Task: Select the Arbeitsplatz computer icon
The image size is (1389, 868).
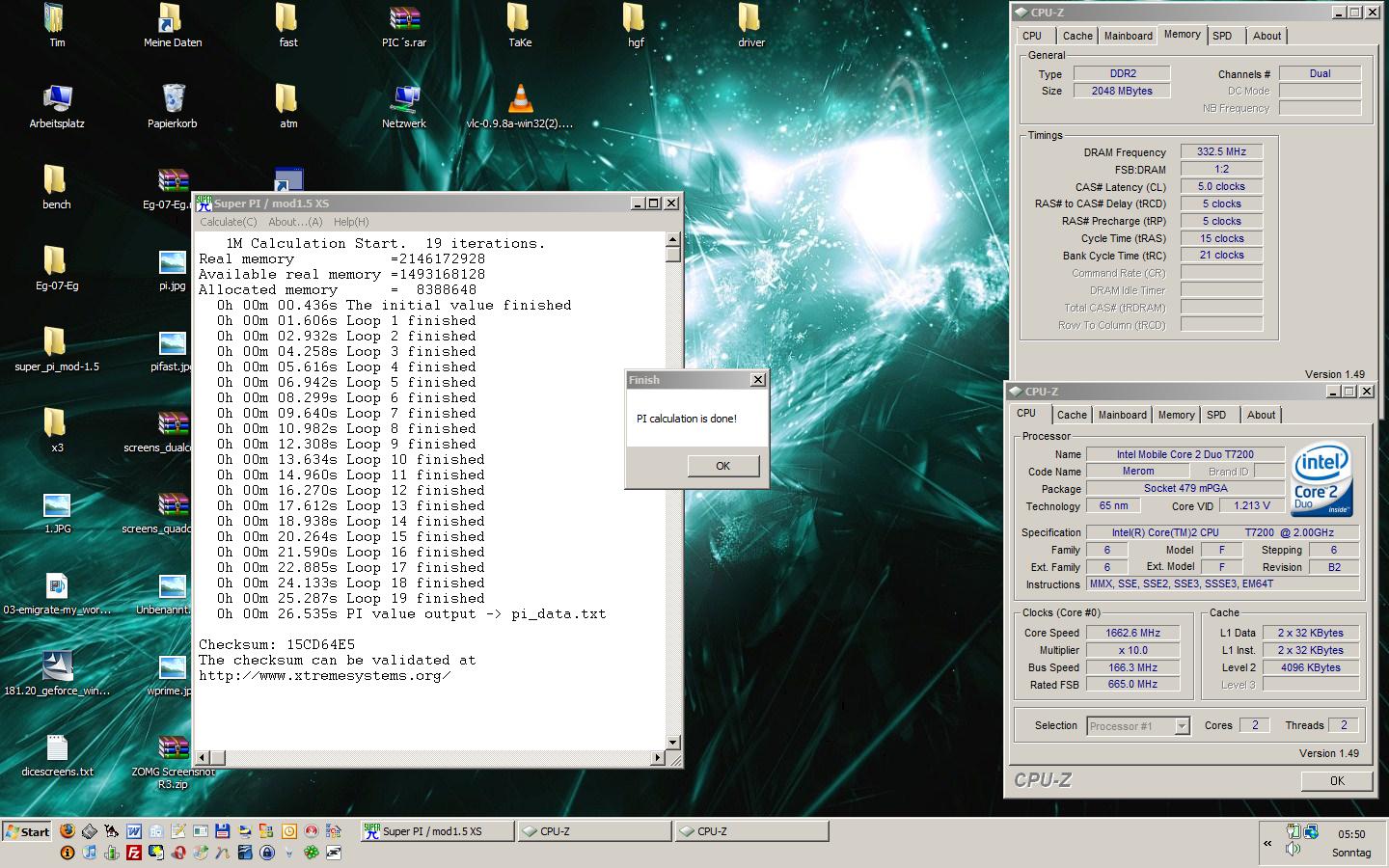Action: 57,106
